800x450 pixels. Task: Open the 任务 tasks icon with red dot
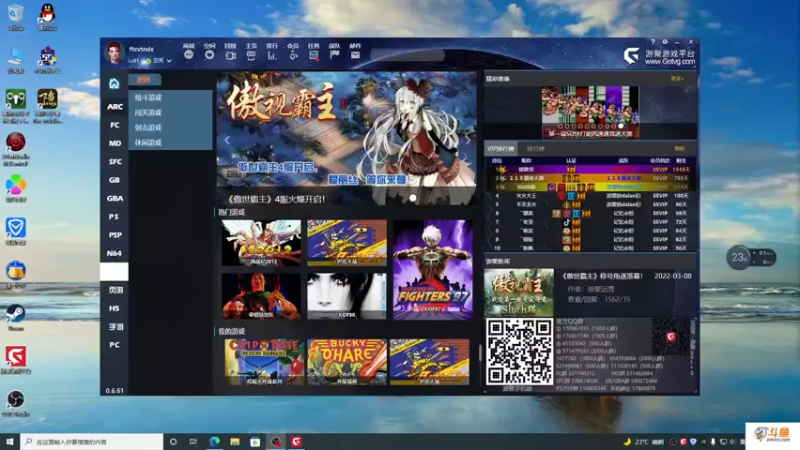pyautogui.click(x=314, y=55)
